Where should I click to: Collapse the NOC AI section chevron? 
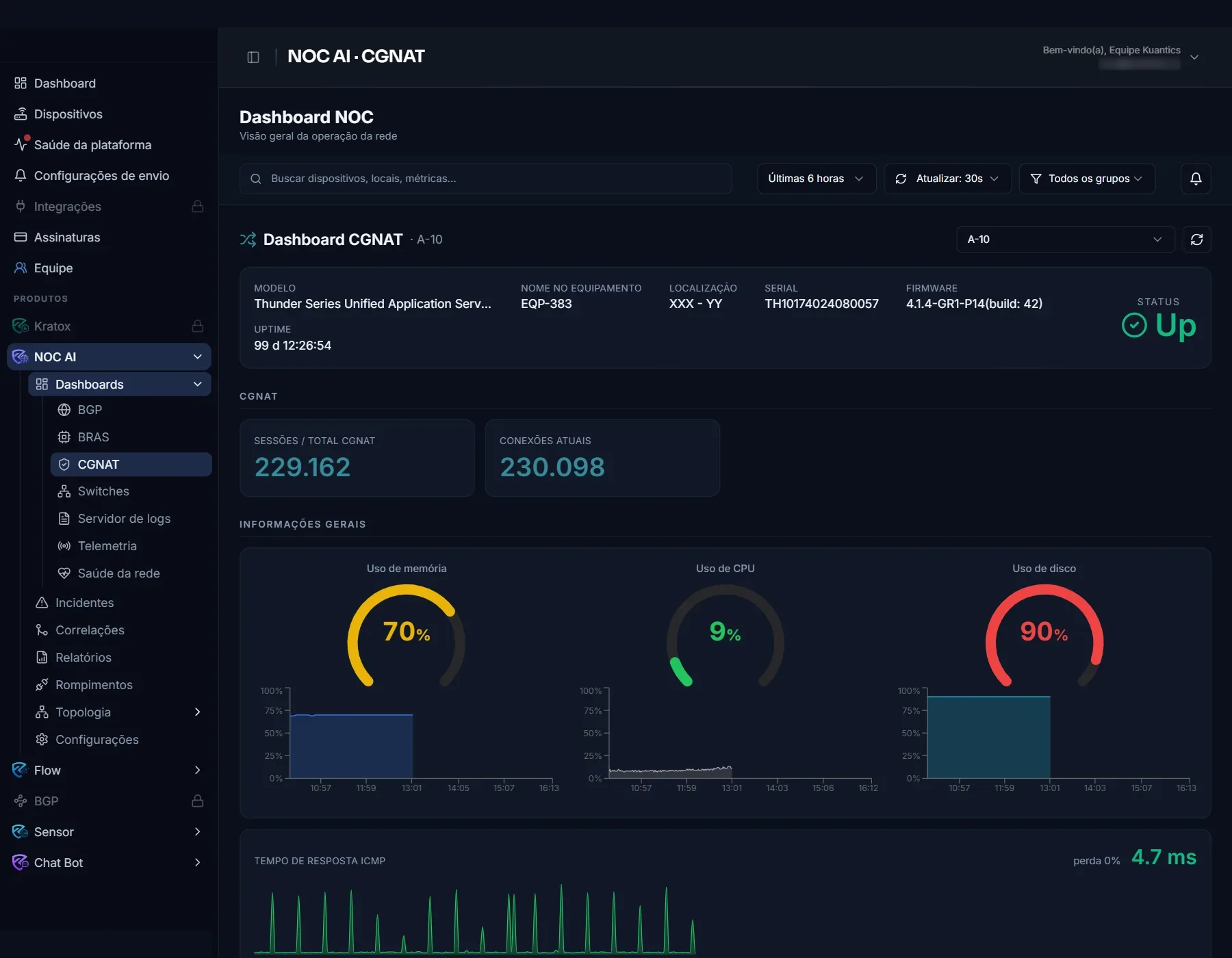pyautogui.click(x=198, y=357)
